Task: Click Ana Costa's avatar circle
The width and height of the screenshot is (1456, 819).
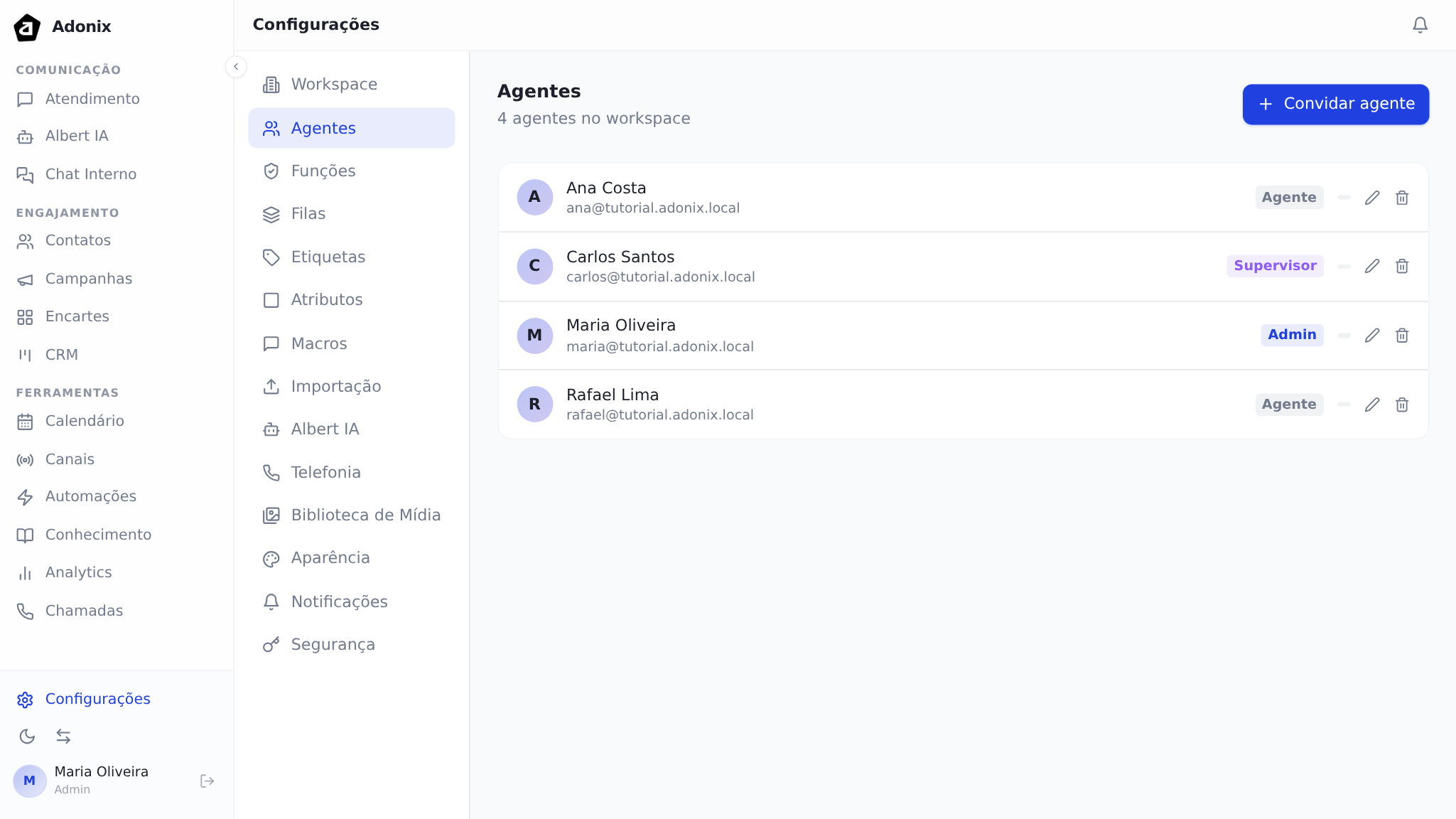Action: coord(534,197)
